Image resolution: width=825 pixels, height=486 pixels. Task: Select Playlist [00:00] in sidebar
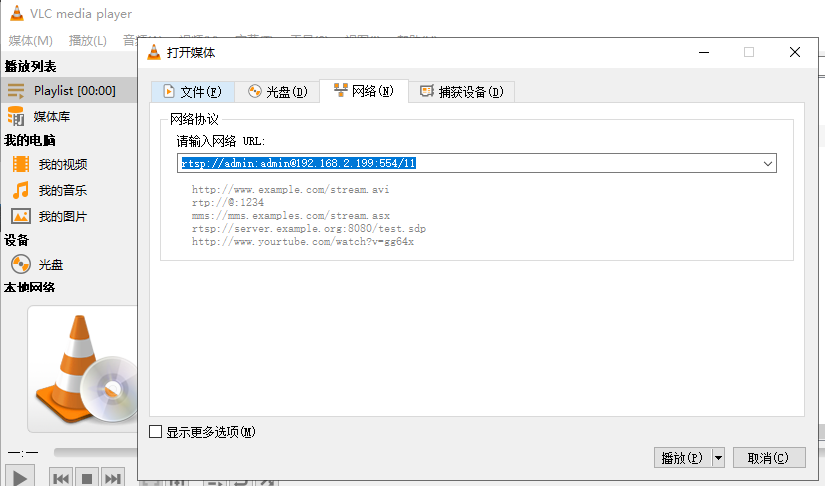tap(68, 90)
